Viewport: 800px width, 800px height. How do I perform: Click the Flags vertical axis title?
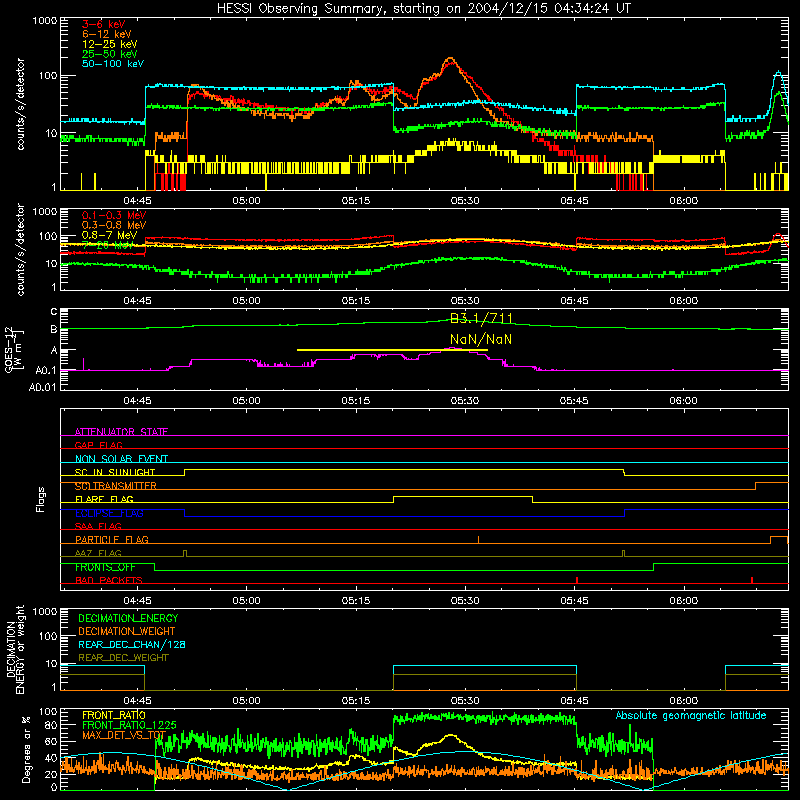click(41, 499)
